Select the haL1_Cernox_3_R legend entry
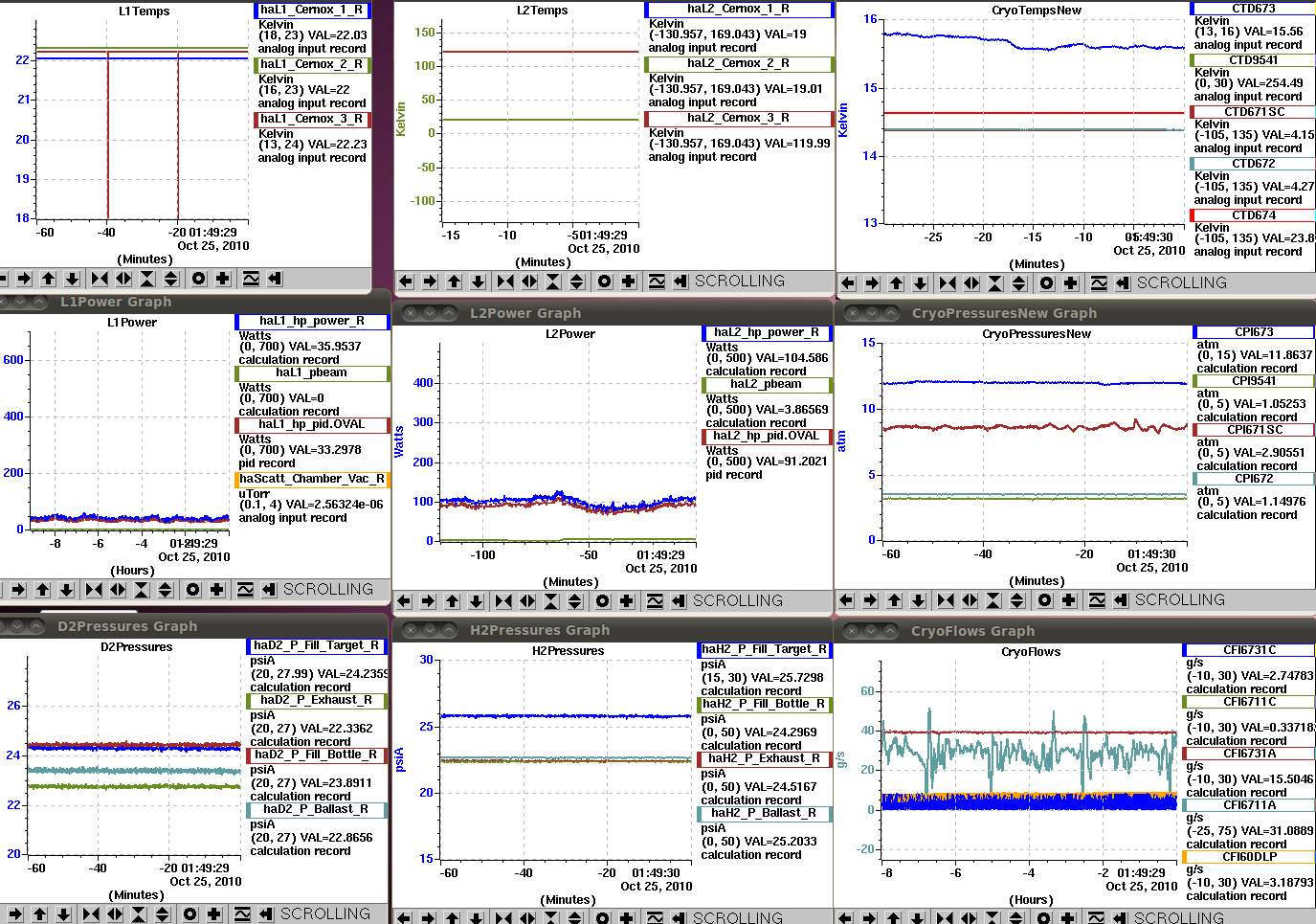 pyautogui.click(x=311, y=120)
